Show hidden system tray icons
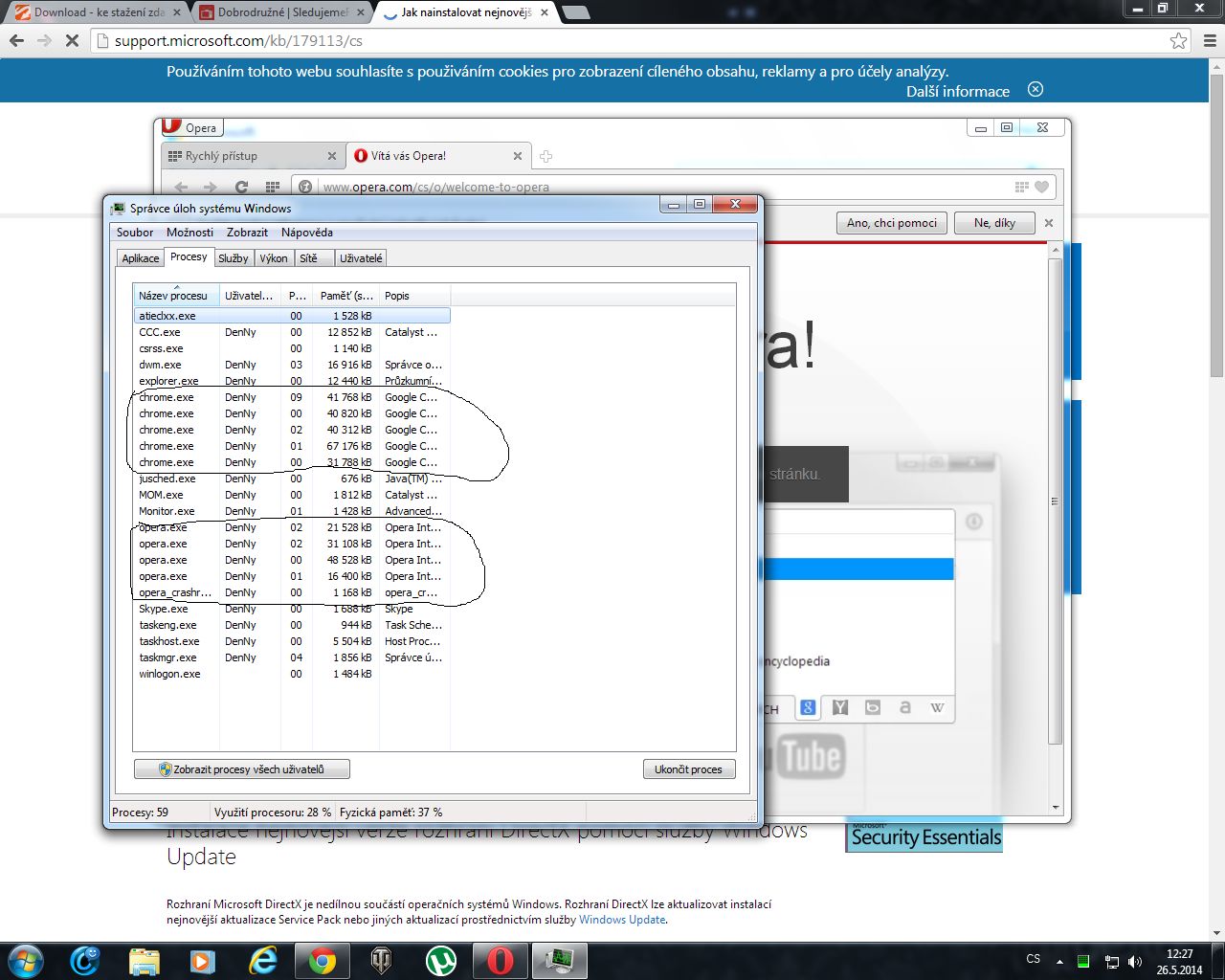Image resolution: width=1225 pixels, height=980 pixels. coord(1059,962)
